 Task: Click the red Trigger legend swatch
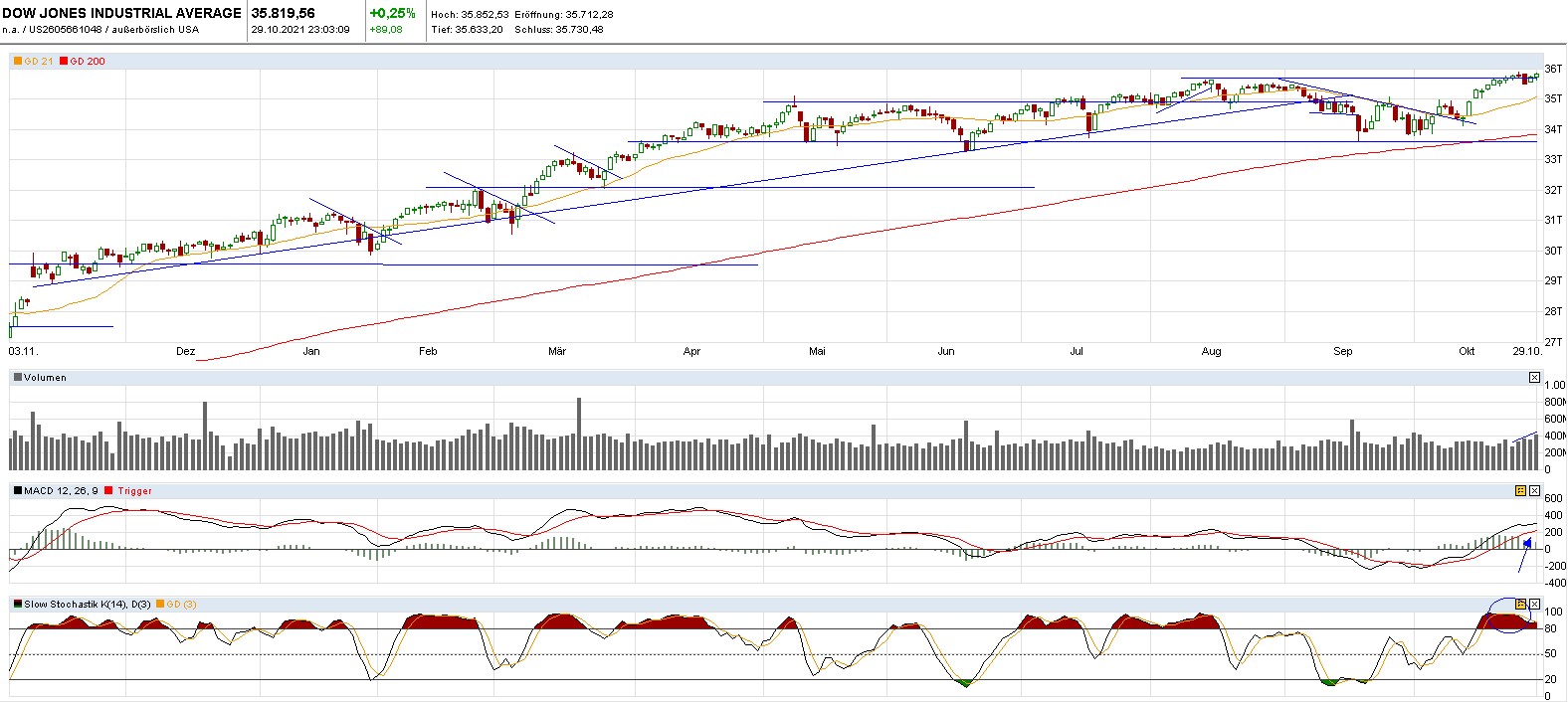(x=109, y=491)
